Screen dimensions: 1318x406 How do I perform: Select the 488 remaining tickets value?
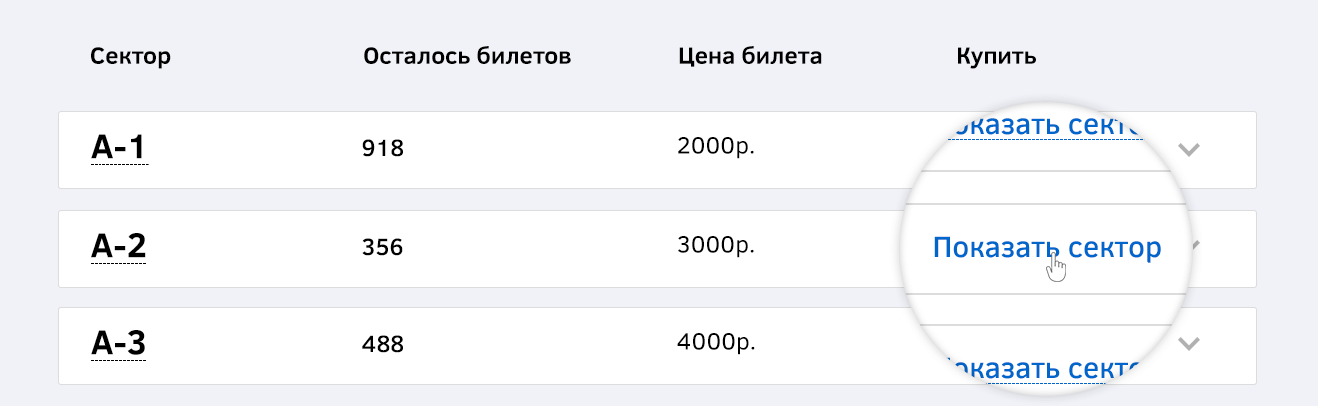(x=382, y=344)
